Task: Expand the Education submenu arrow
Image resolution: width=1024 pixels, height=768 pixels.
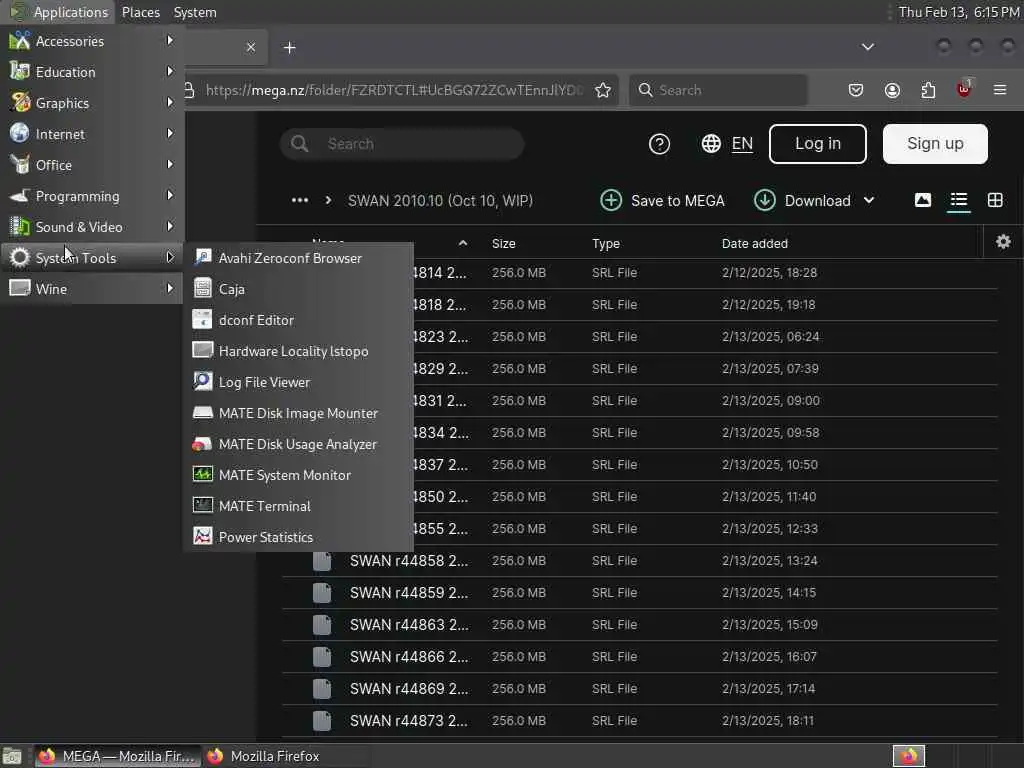Action: 170,71
